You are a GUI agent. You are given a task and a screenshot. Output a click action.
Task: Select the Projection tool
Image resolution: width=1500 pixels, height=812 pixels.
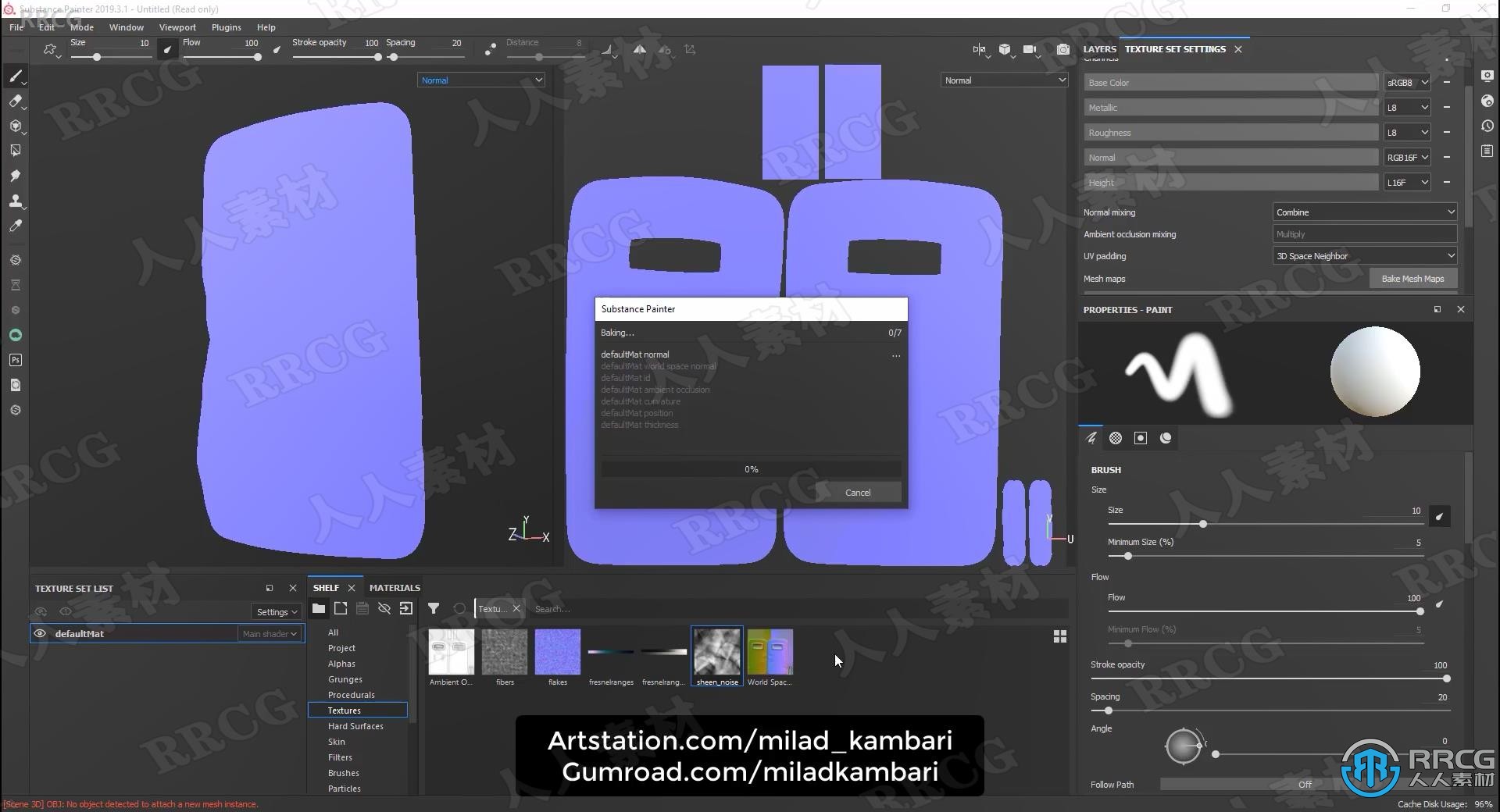(x=15, y=126)
